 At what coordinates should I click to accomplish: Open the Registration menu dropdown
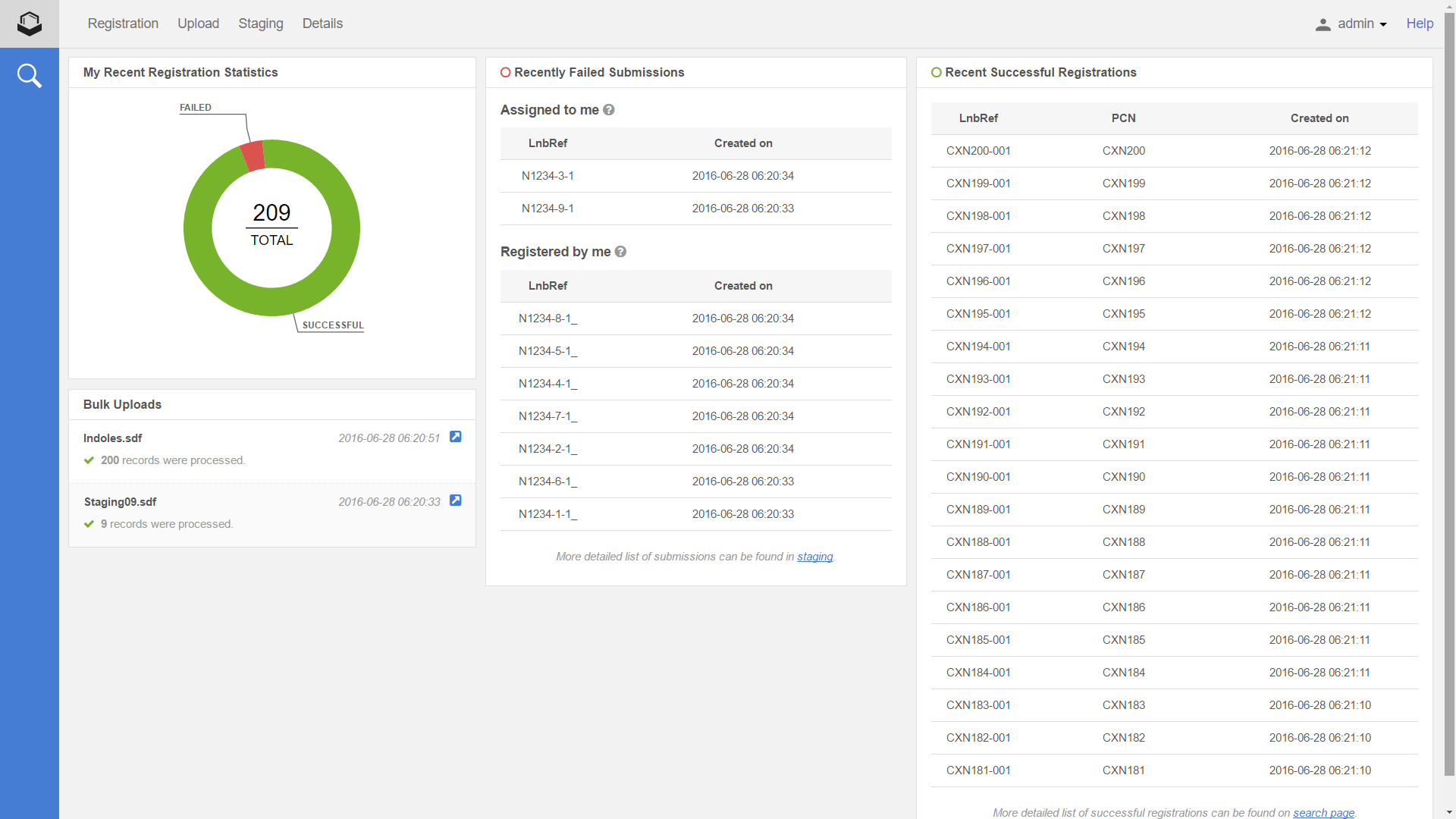pyautogui.click(x=123, y=24)
